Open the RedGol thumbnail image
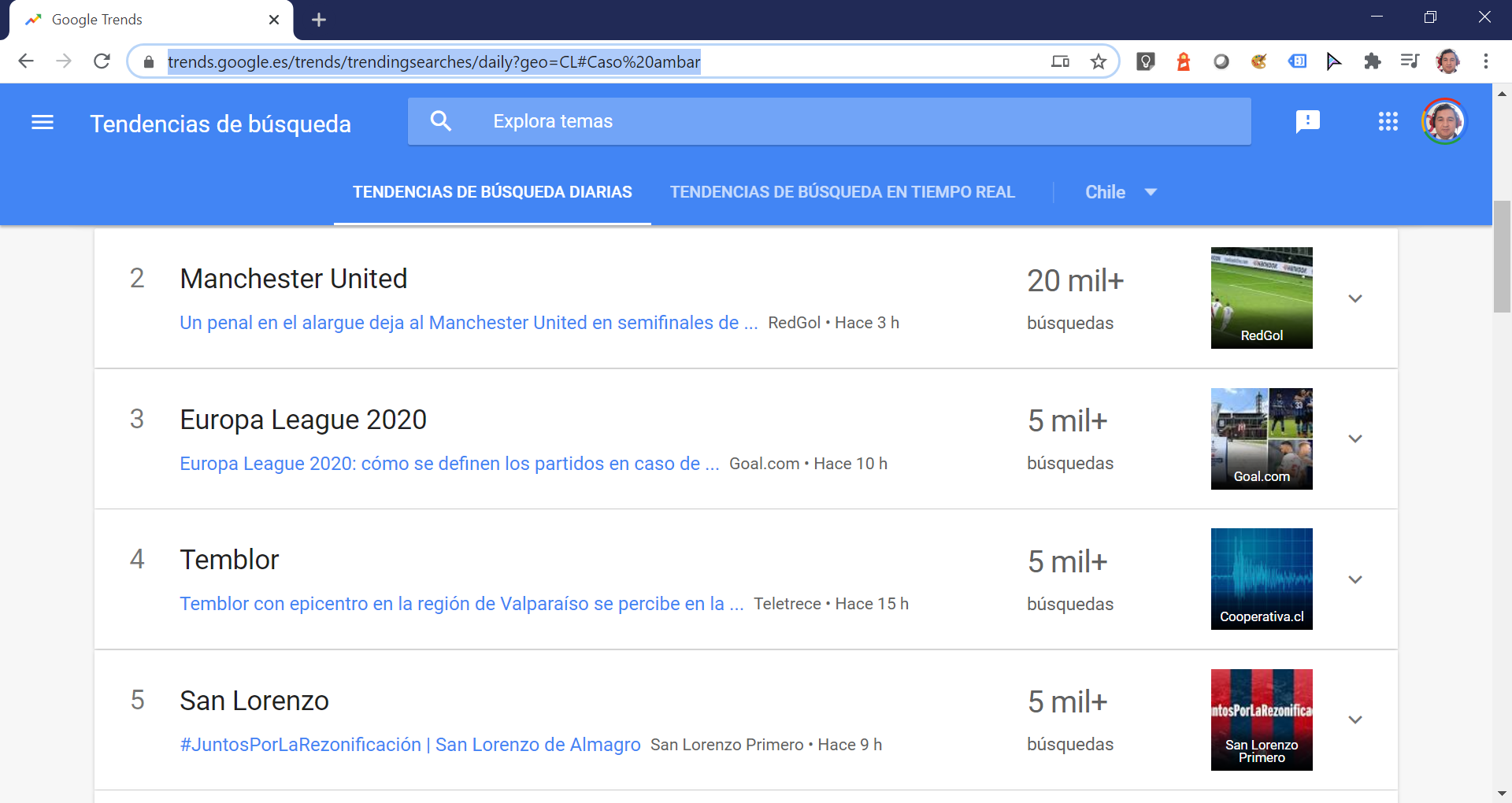Viewport: 1512px width, 803px height. [x=1262, y=298]
